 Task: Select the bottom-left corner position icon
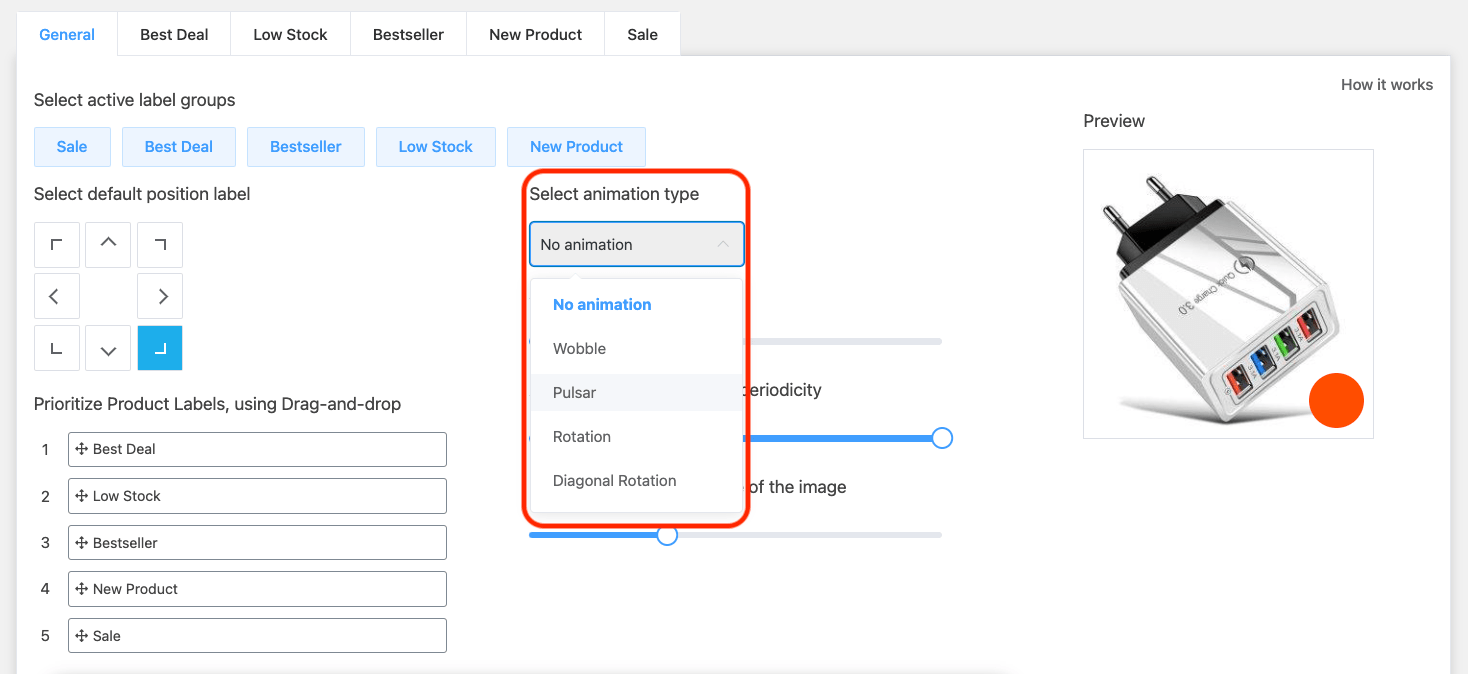(56, 347)
